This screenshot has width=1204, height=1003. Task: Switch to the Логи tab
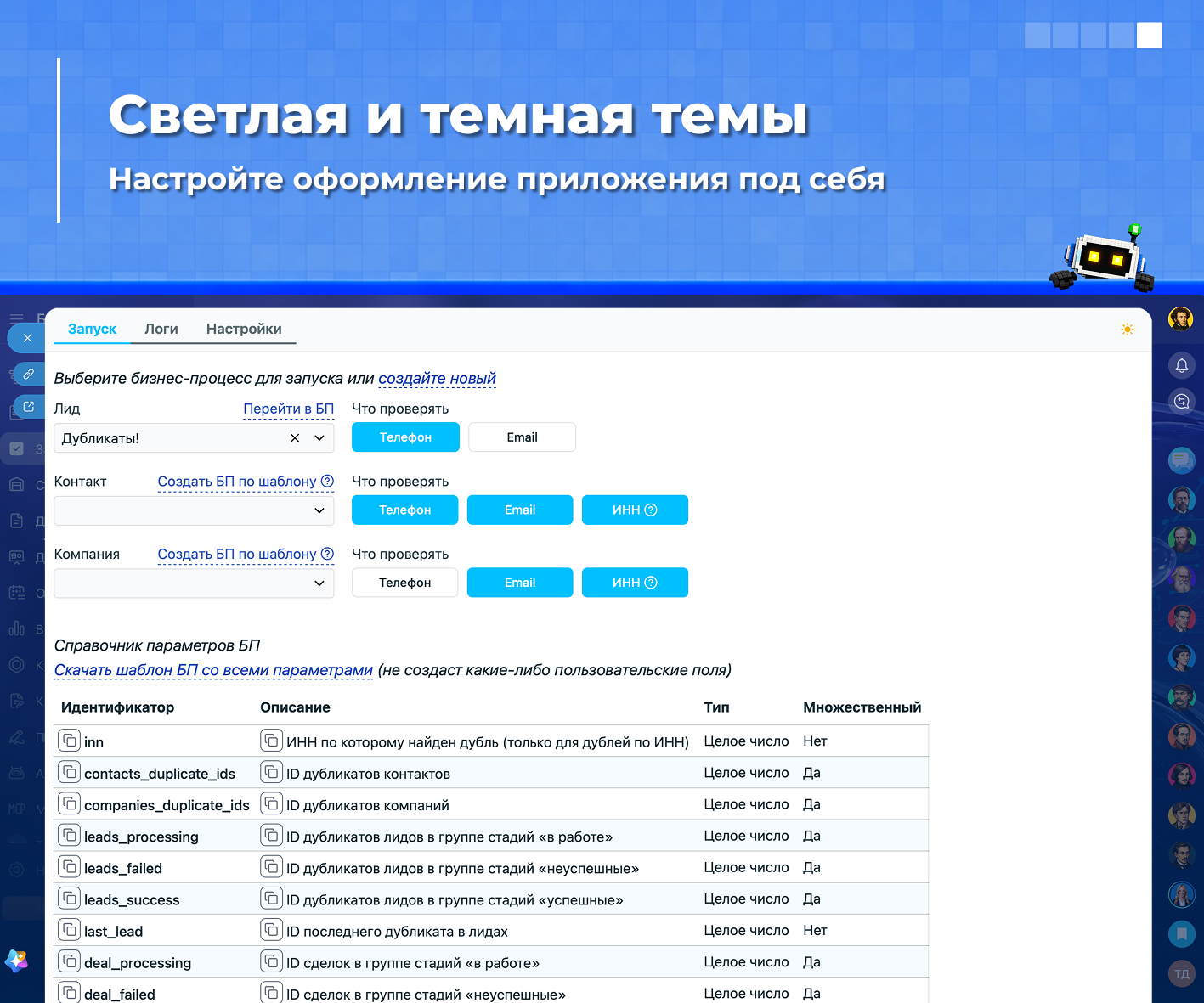[161, 329]
